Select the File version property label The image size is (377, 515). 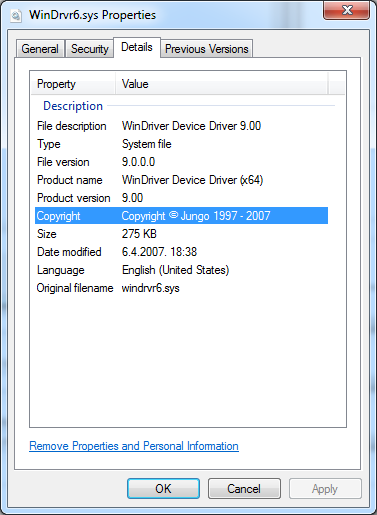(x=63, y=162)
